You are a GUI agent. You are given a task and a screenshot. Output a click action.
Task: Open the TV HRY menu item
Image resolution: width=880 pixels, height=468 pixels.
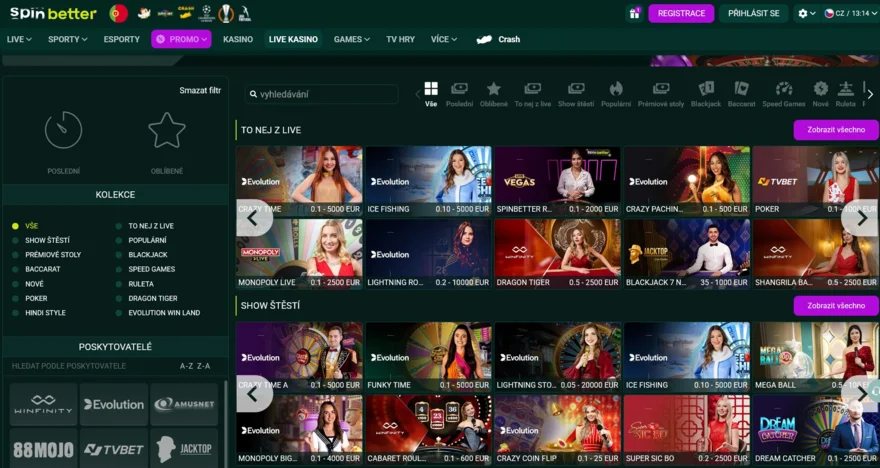(x=401, y=39)
